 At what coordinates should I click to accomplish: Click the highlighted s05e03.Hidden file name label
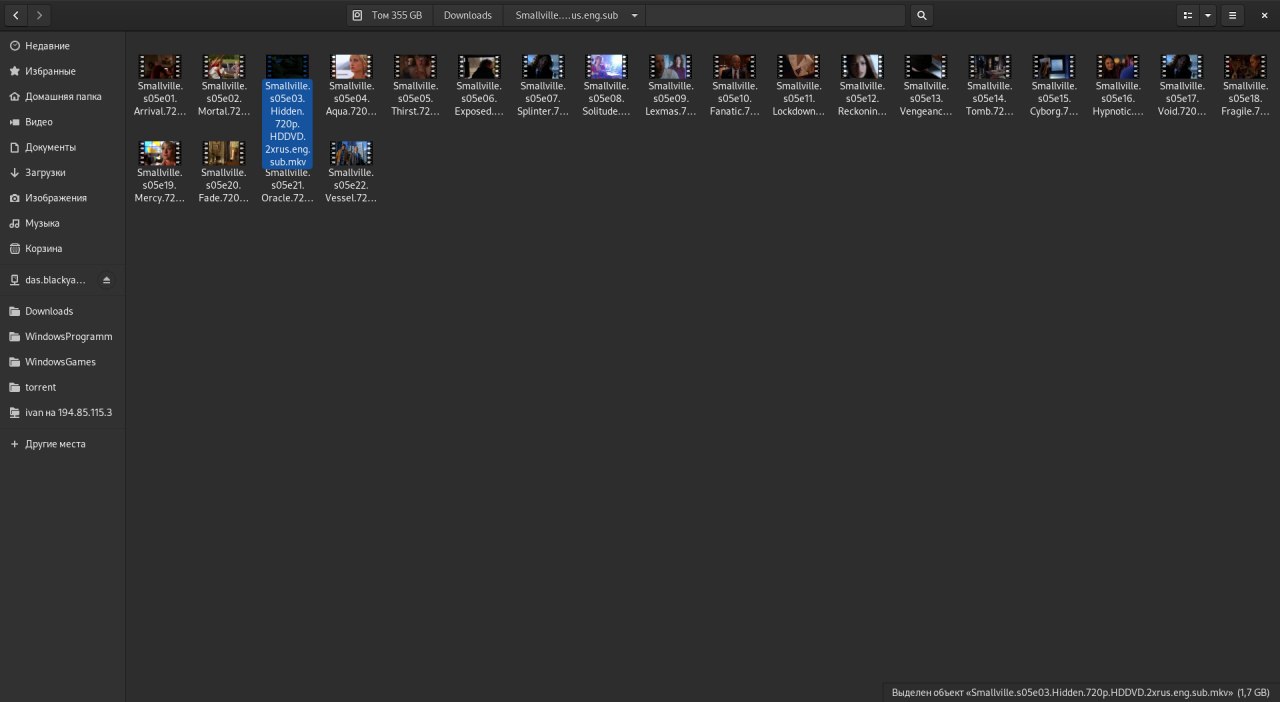(x=288, y=124)
